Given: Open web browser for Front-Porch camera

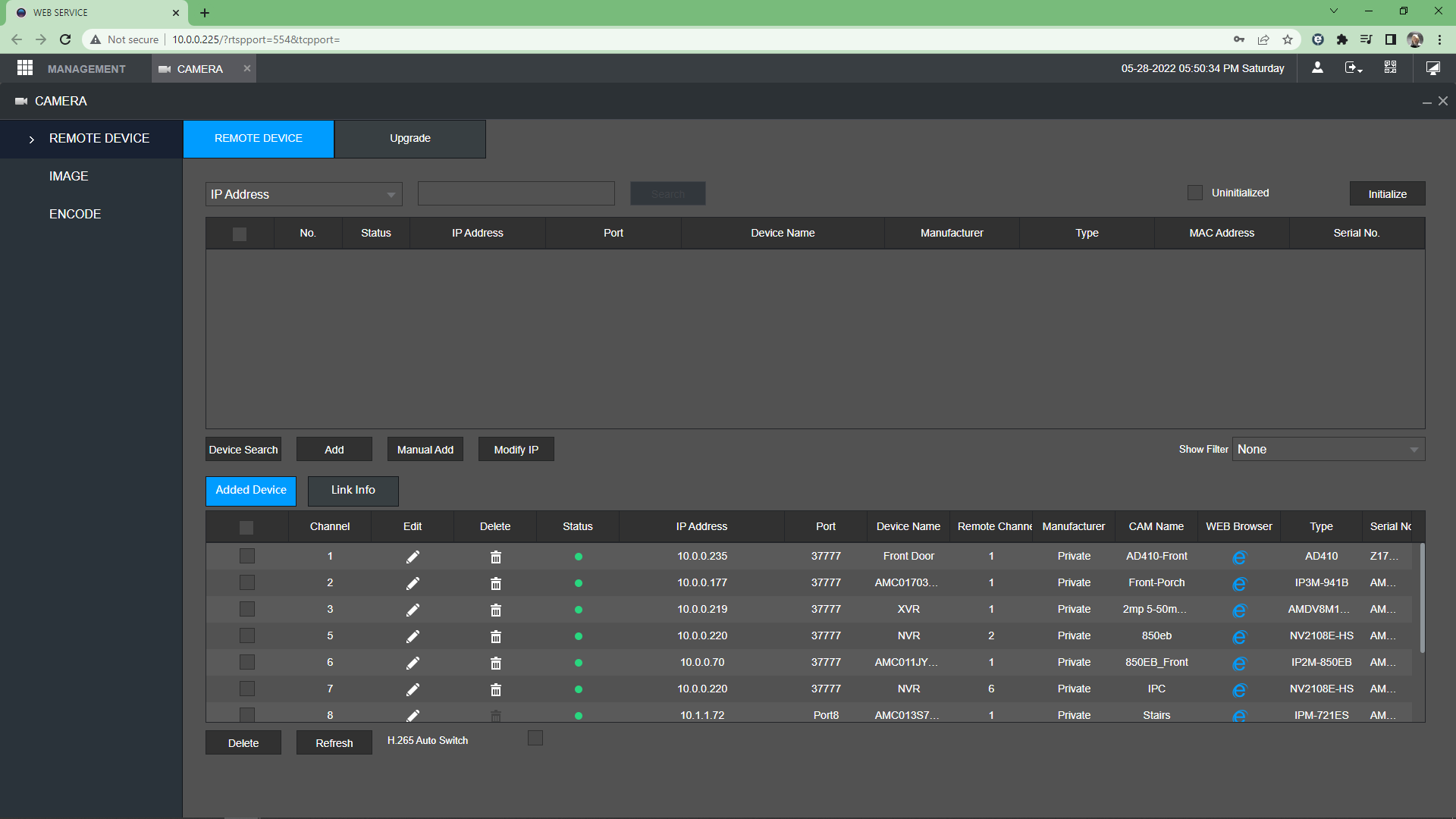Looking at the screenshot, I should click(1239, 584).
